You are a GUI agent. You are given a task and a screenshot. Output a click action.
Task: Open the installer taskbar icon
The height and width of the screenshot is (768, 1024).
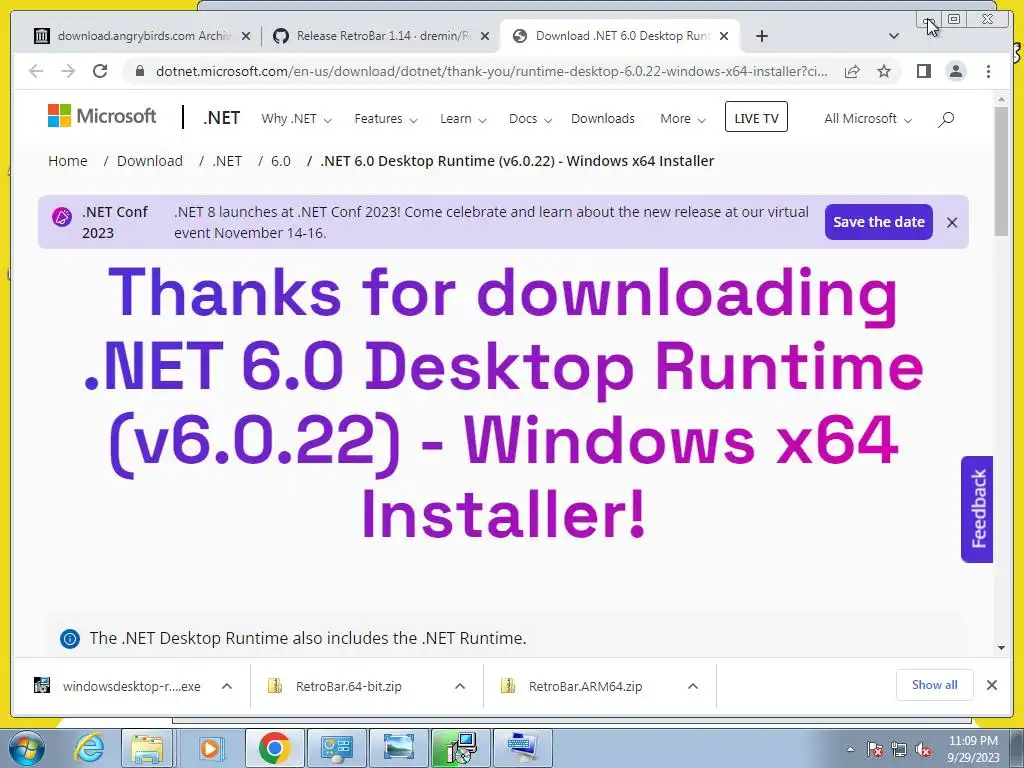(461, 748)
